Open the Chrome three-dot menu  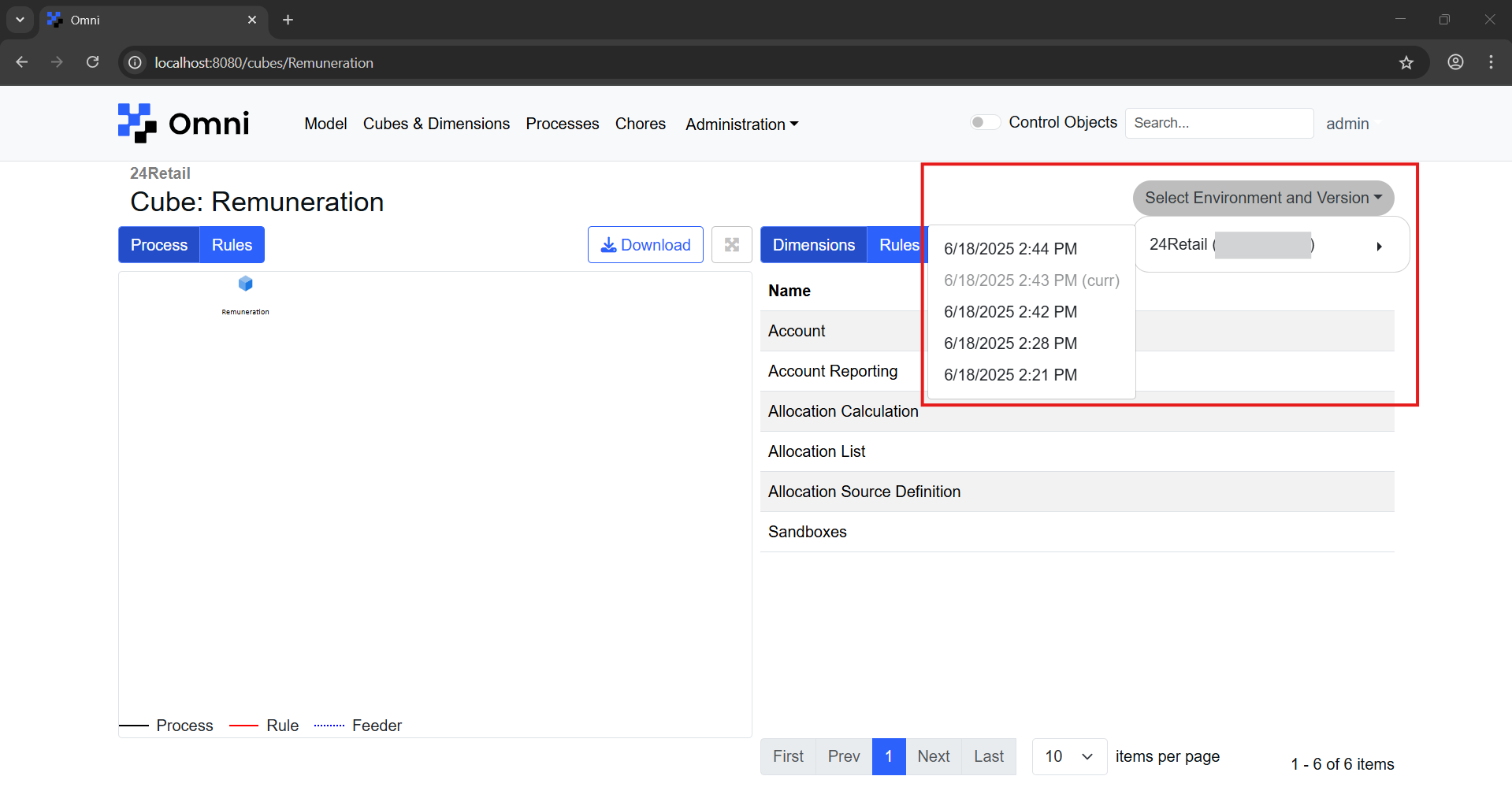click(1491, 62)
